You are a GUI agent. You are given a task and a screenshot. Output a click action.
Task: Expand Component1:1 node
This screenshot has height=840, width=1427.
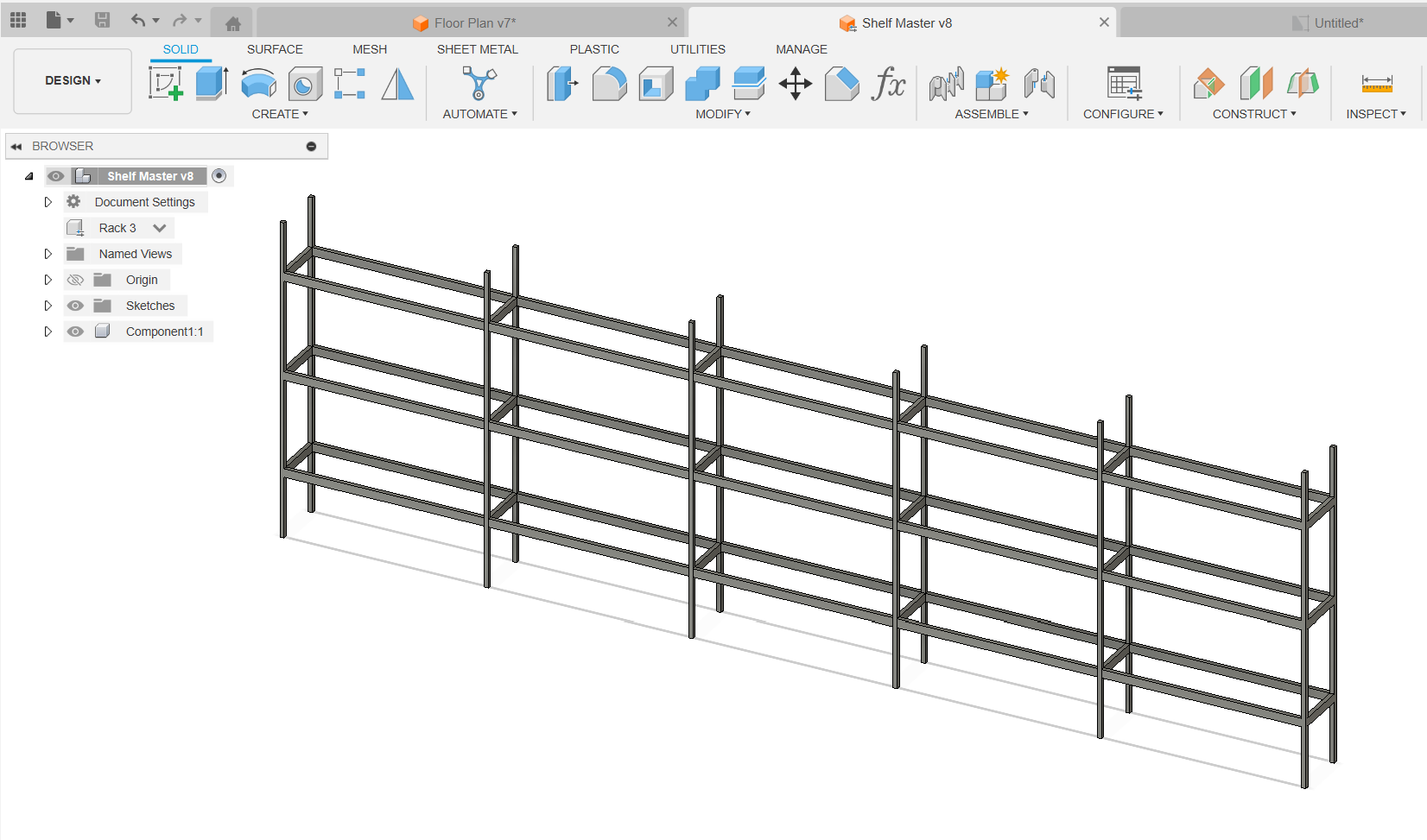coord(48,332)
